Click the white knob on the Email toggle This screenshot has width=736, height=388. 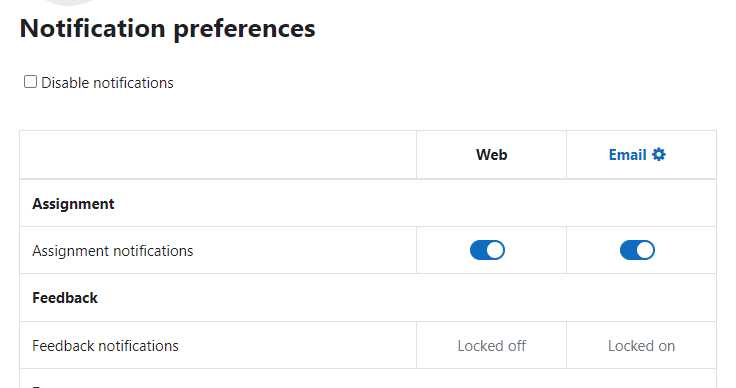(x=645, y=250)
